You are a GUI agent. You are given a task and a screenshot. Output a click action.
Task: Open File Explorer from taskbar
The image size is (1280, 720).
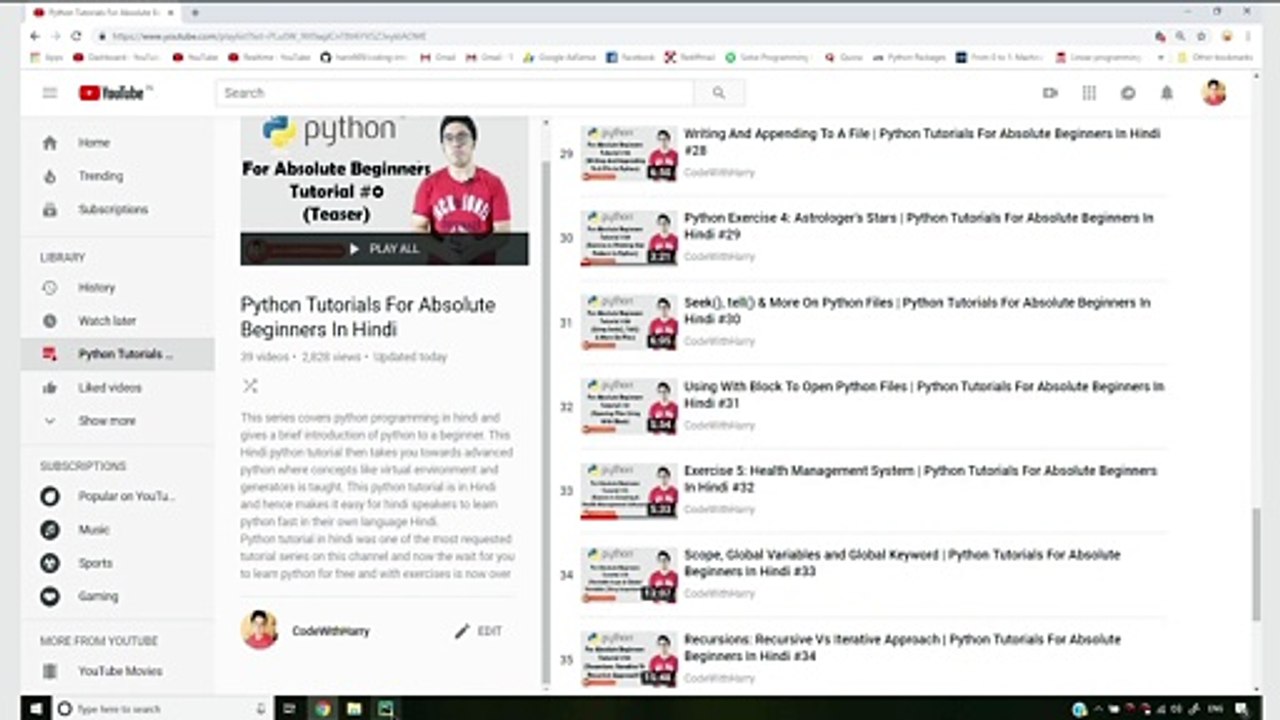[354, 708]
